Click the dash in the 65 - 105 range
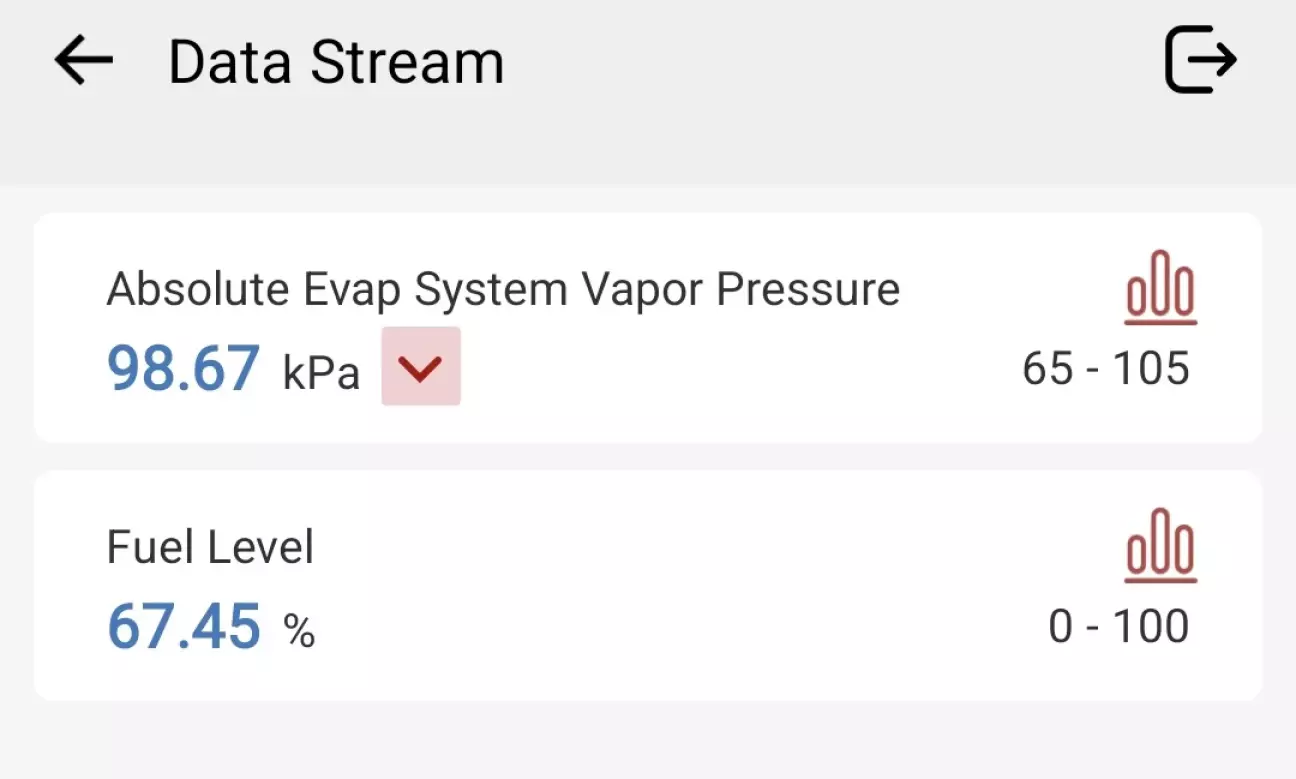This screenshot has height=779, width=1296. coord(1093,370)
